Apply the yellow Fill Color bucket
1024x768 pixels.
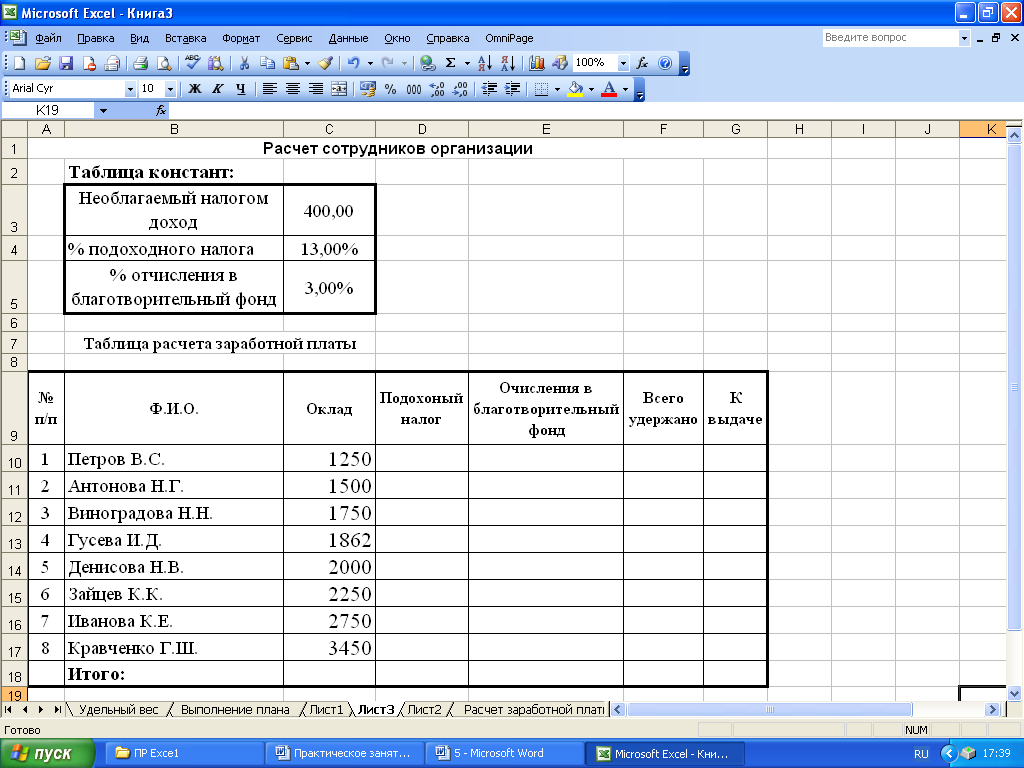click(575, 89)
